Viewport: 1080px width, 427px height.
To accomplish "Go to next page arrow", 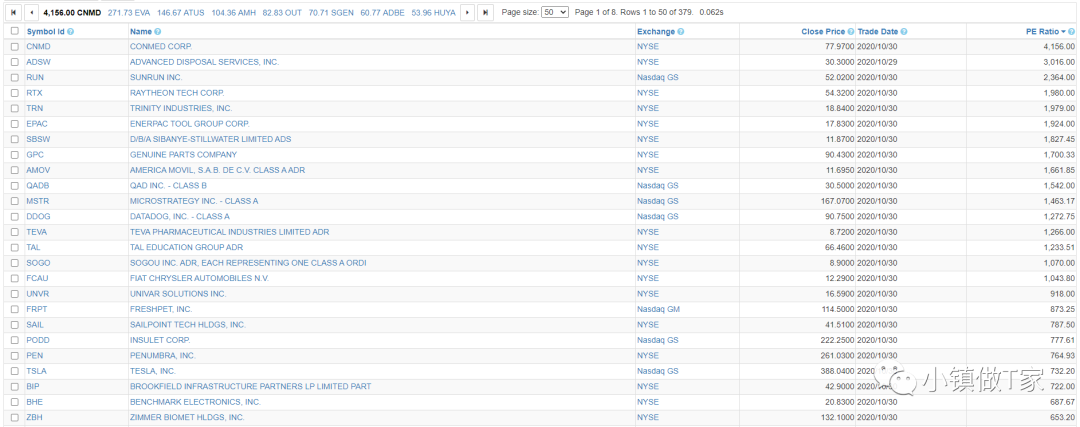I will [467, 12].
